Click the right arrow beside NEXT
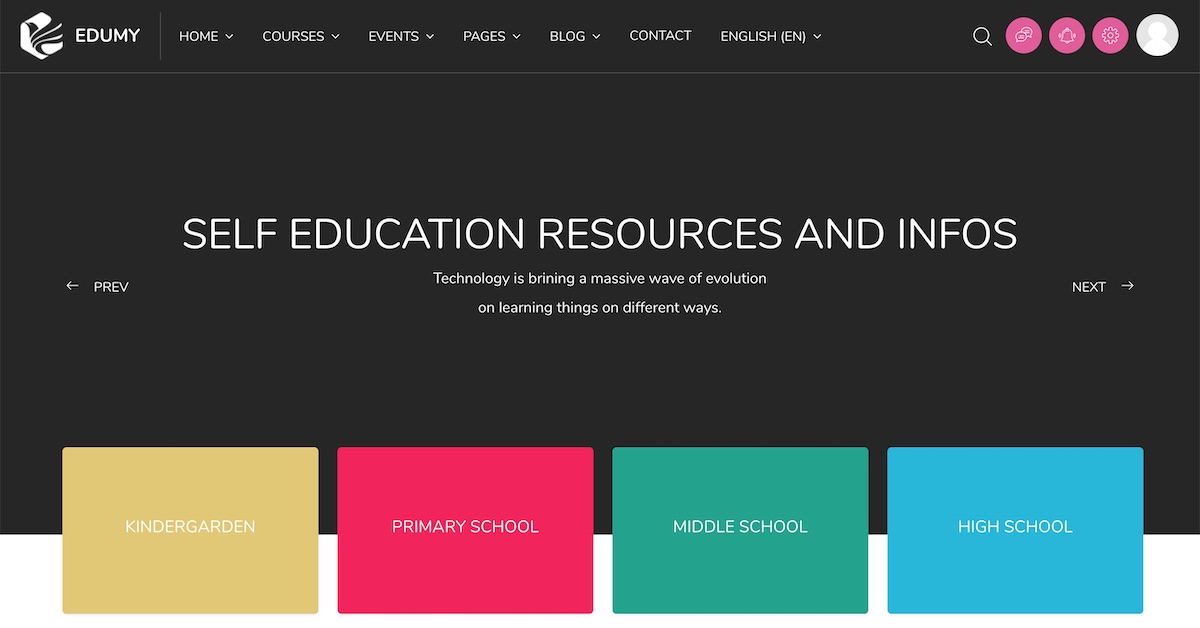 point(1127,286)
